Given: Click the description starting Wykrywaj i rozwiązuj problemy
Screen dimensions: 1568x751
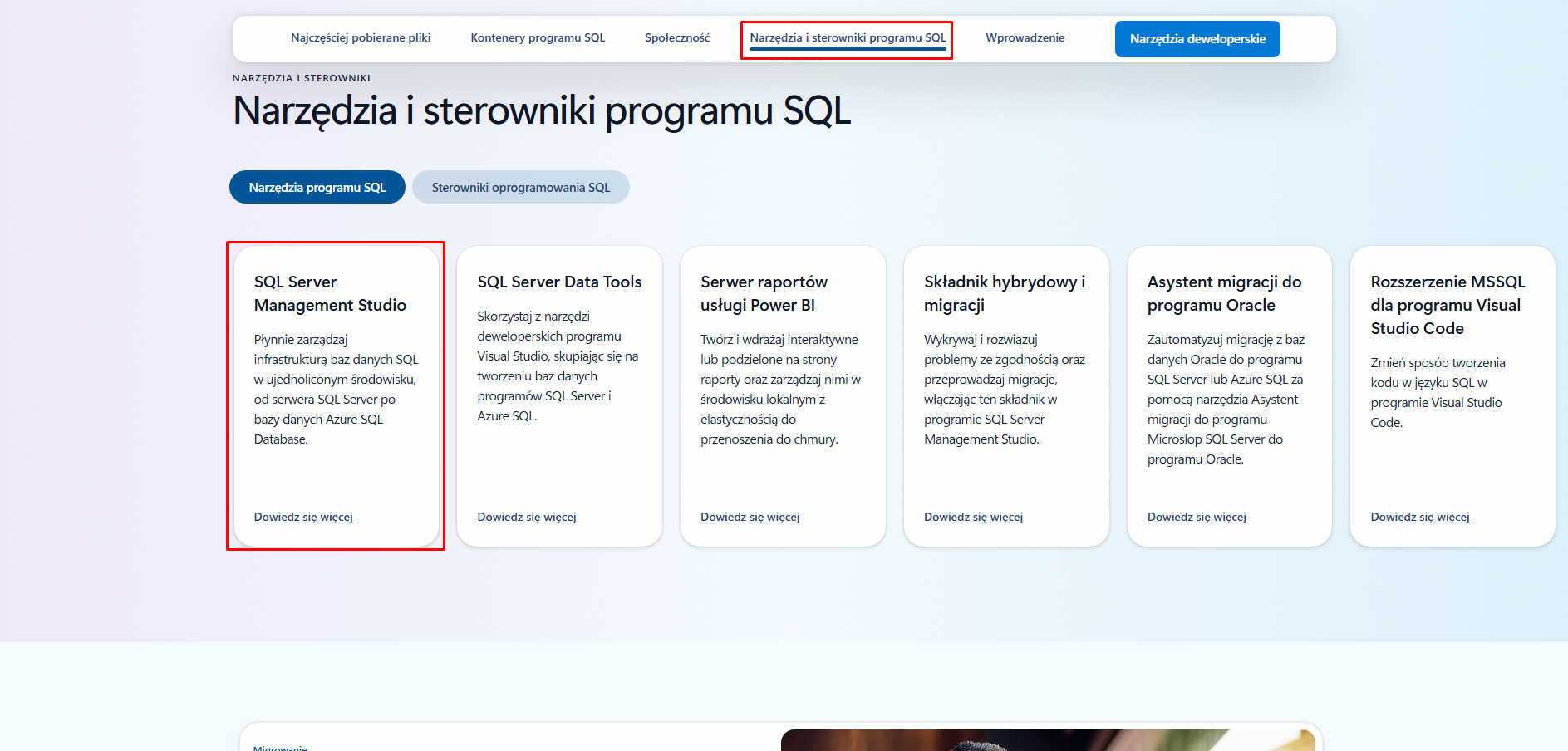Looking at the screenshot, I should point(1005,390).
